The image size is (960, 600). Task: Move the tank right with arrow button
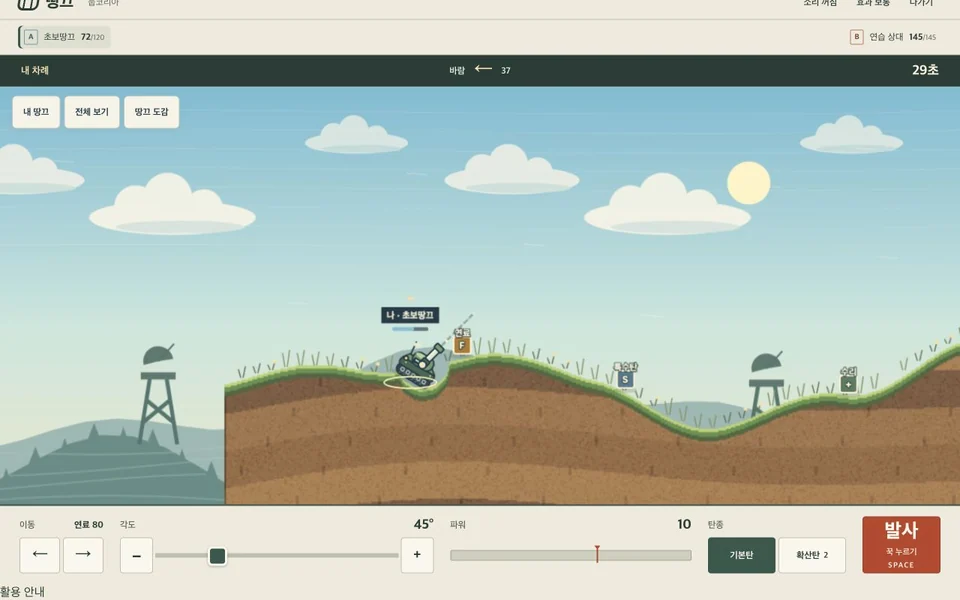coord(83,555)
